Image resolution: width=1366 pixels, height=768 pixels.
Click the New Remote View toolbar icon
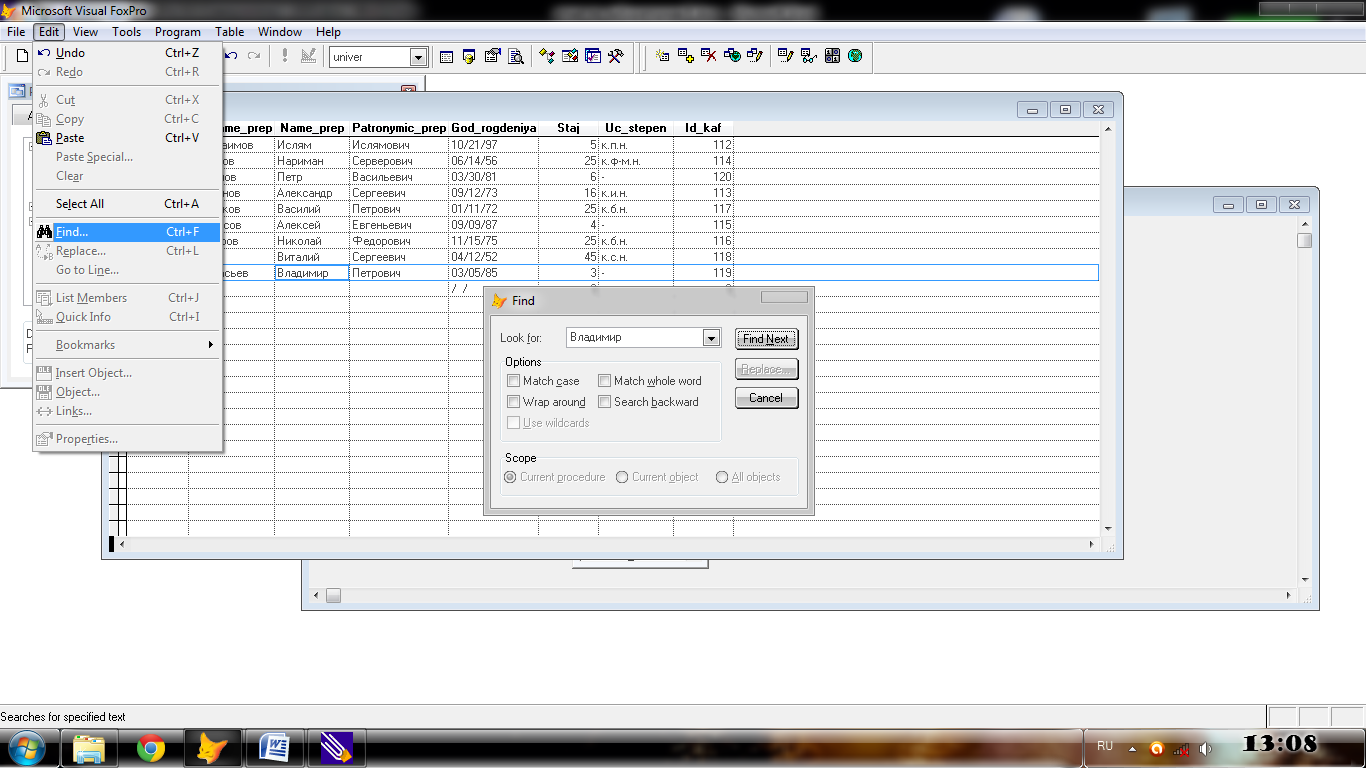point(732,57)
